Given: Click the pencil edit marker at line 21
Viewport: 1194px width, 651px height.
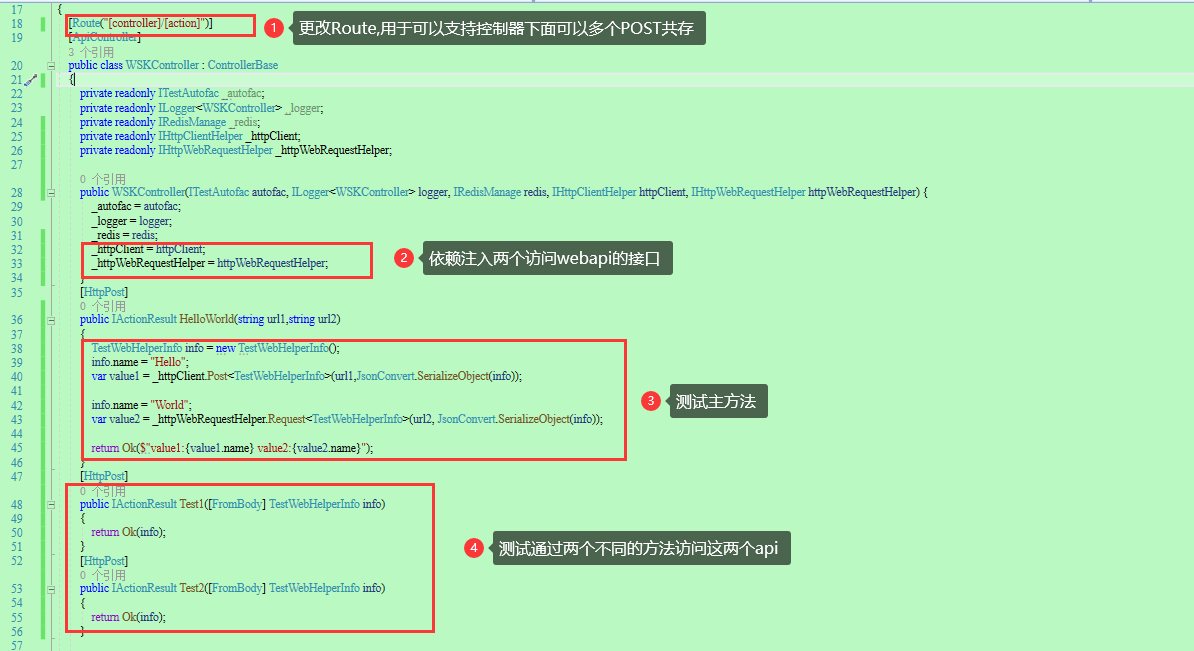Looking at the screenshot, I should 32,78.
